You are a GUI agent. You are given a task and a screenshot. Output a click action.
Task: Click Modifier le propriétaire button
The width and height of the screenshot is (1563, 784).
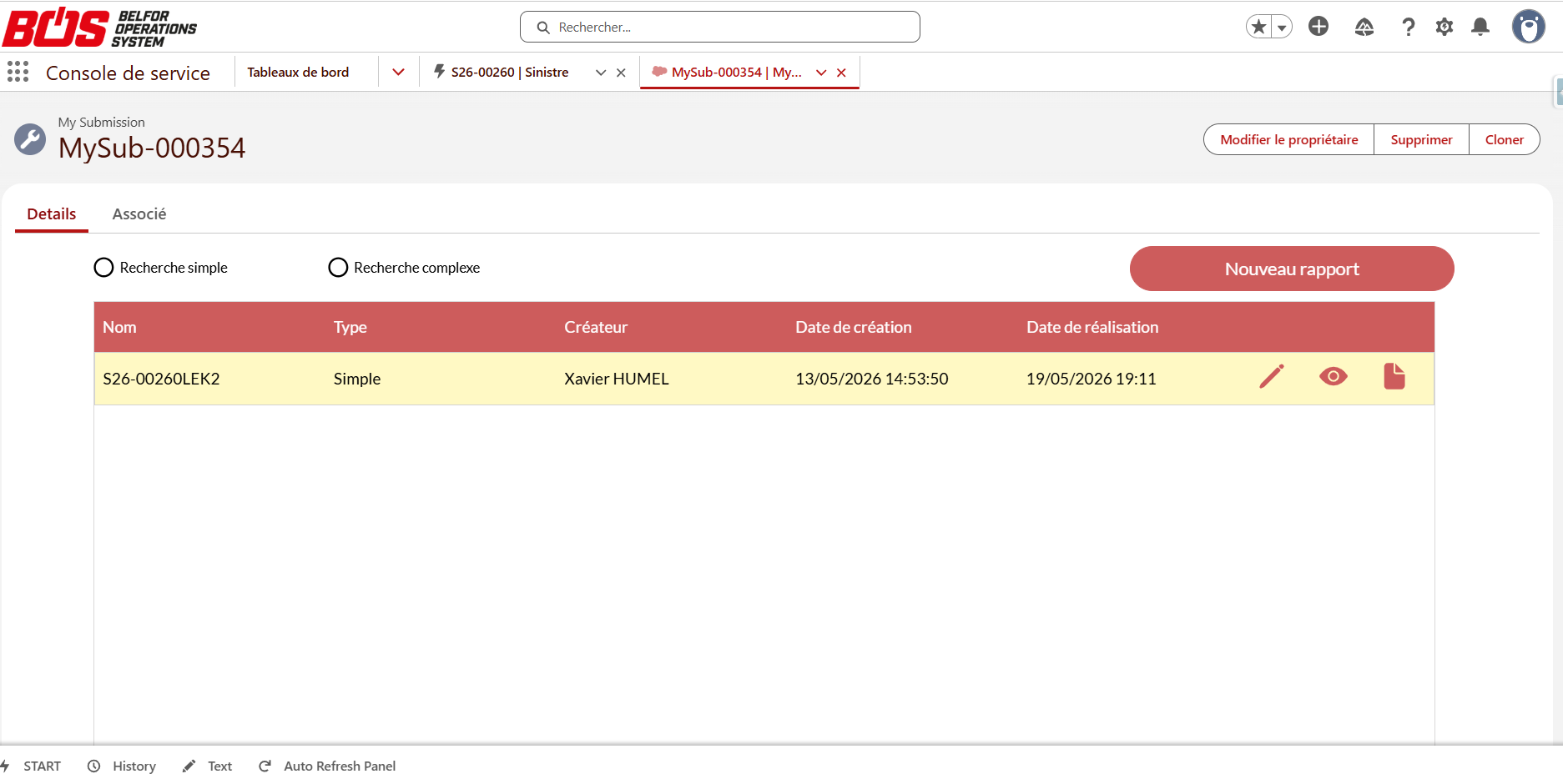1288,139
